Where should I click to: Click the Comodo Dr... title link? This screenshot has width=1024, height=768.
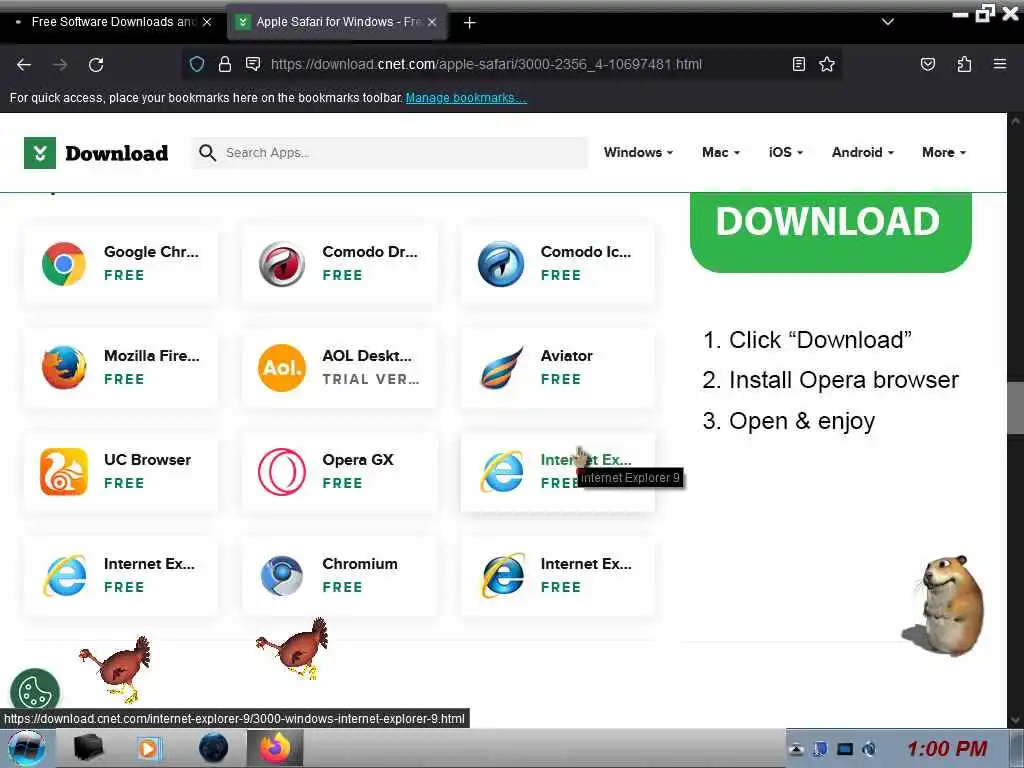(x=370, y=252)
